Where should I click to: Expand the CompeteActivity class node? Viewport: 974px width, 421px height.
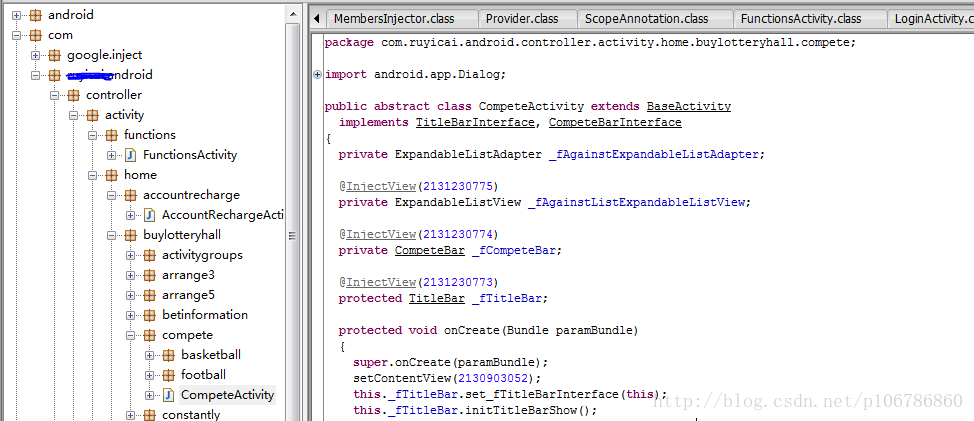click(x=150, y=395)
